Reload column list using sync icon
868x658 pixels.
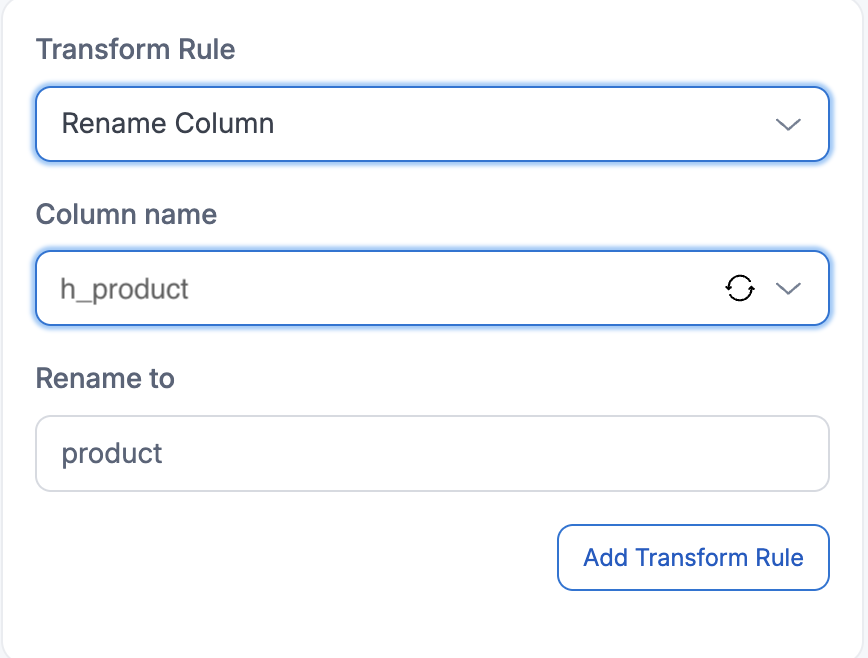coord(740,289)
